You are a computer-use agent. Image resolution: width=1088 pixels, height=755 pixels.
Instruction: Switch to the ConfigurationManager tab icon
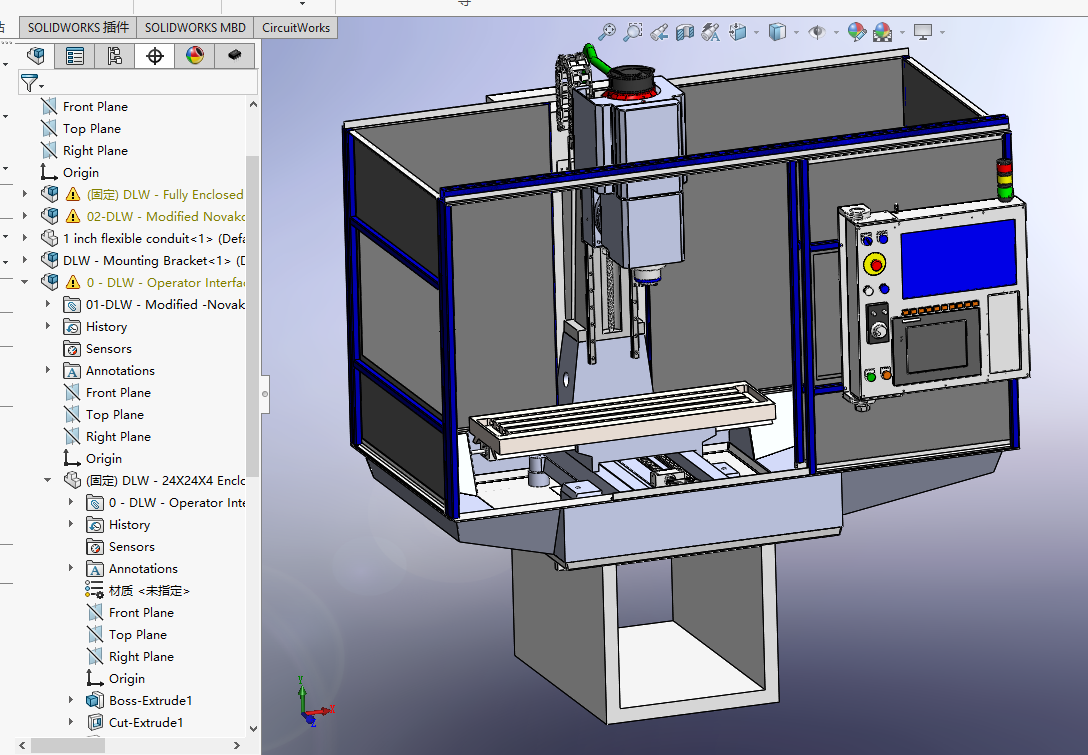click(x=114, y=56)
